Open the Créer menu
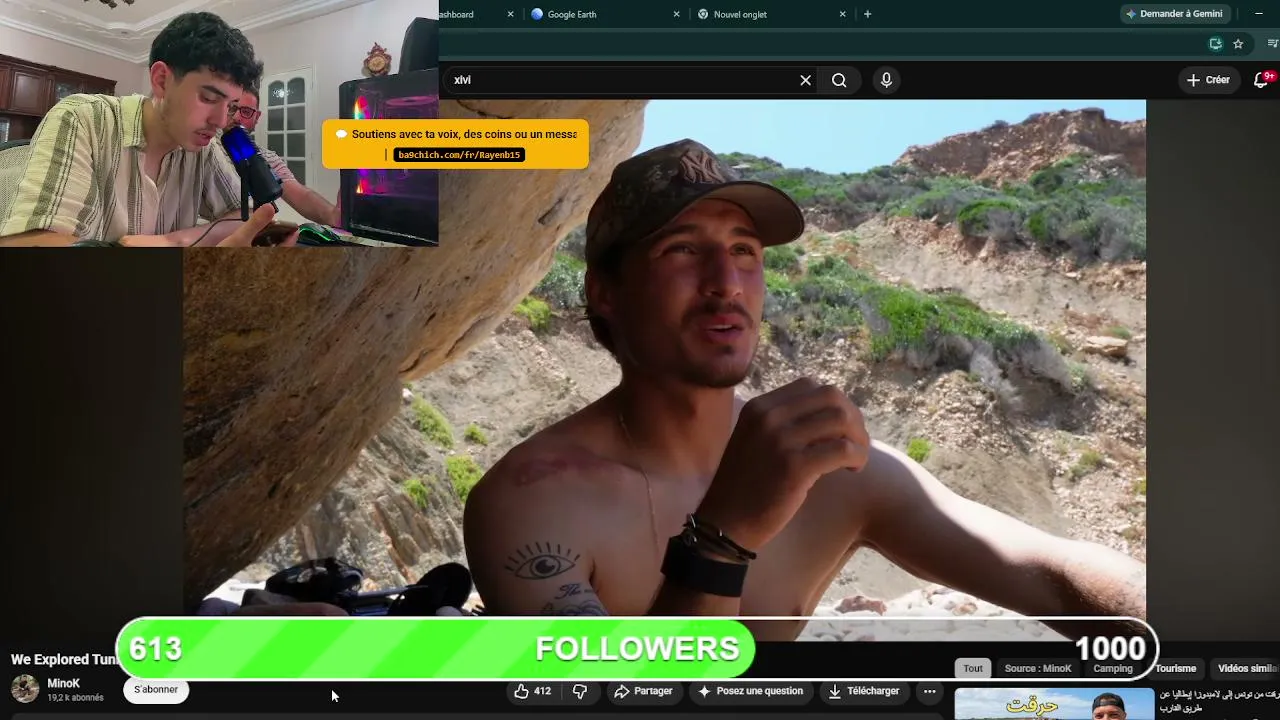Viewport: 1280px width, 720px height. (1208, 80)
